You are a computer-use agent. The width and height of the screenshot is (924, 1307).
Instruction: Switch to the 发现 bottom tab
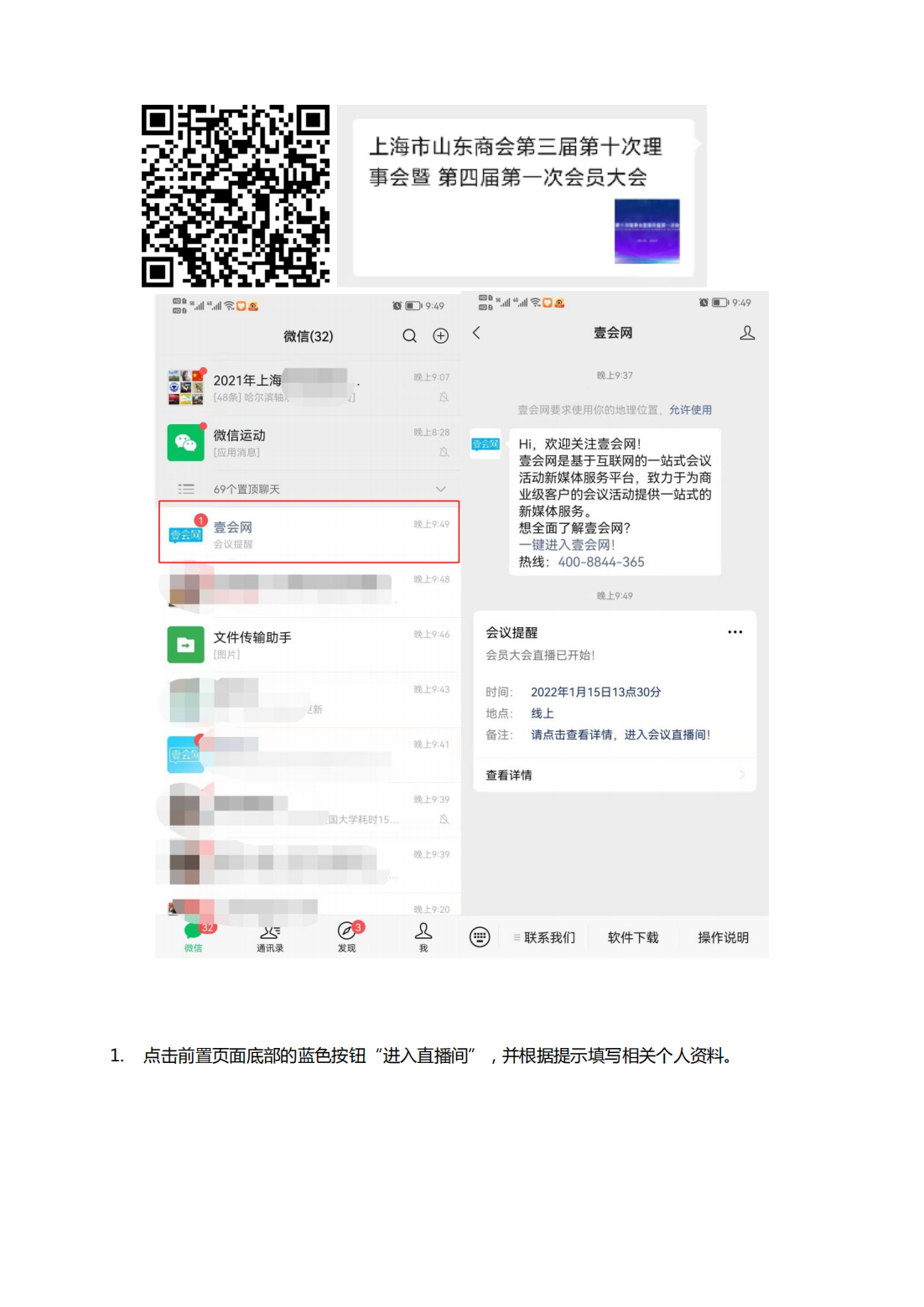347,937
